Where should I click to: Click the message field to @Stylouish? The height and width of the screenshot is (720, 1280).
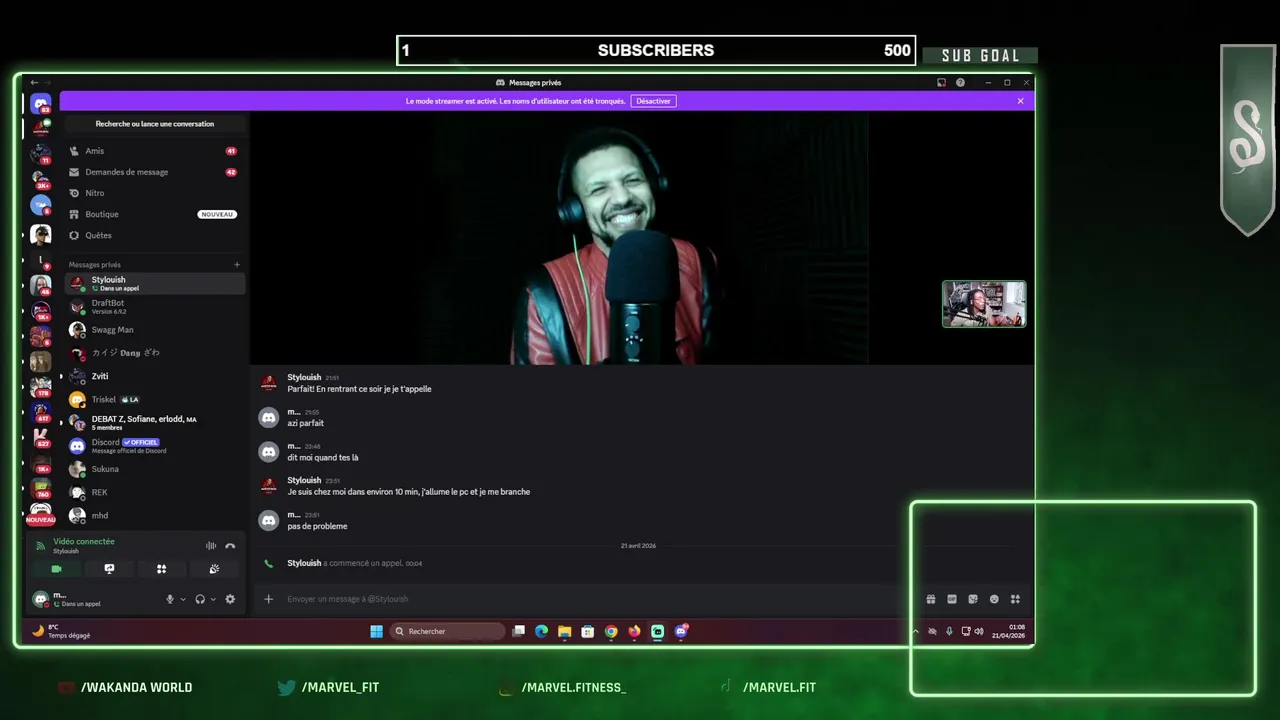tap(600, 599)
